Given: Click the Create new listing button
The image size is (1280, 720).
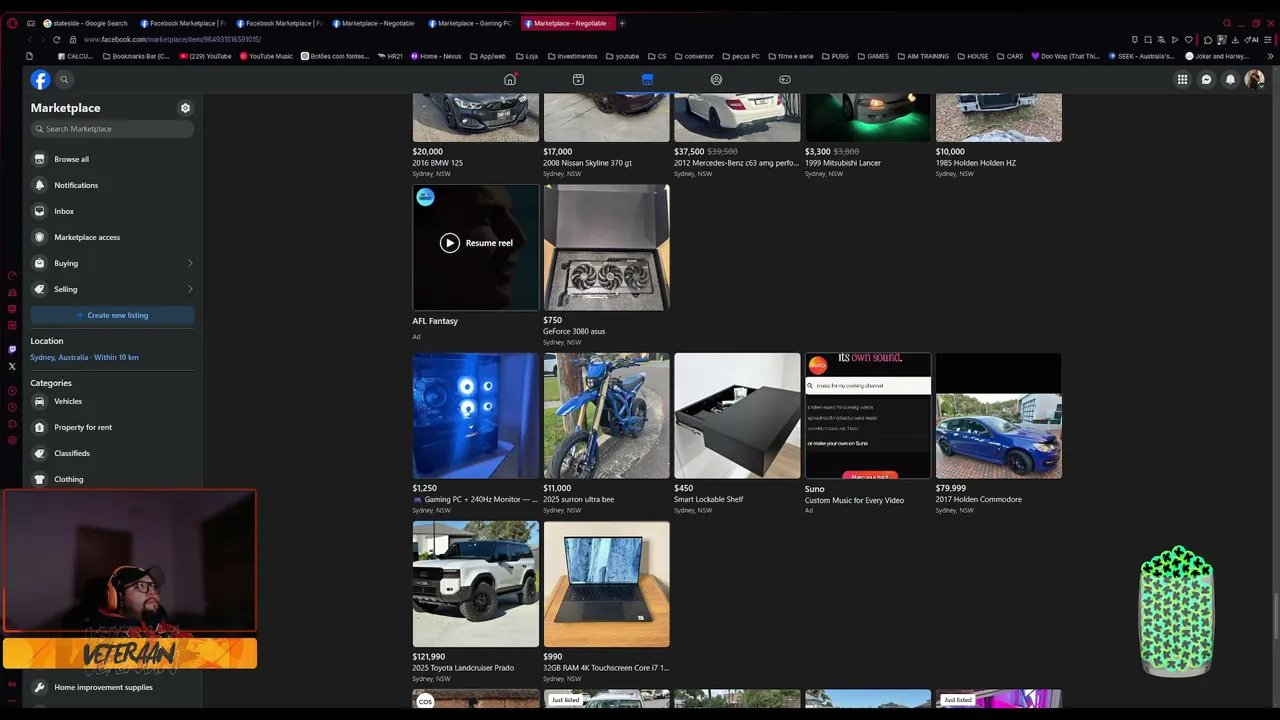Looking at the screenshot, I should tap(112, 315).
